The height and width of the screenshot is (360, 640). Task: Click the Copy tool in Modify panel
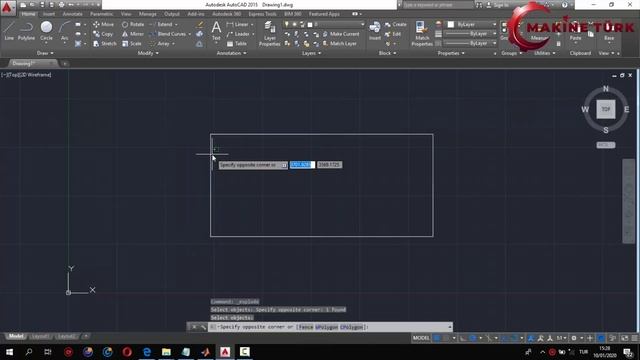[103, 34]
